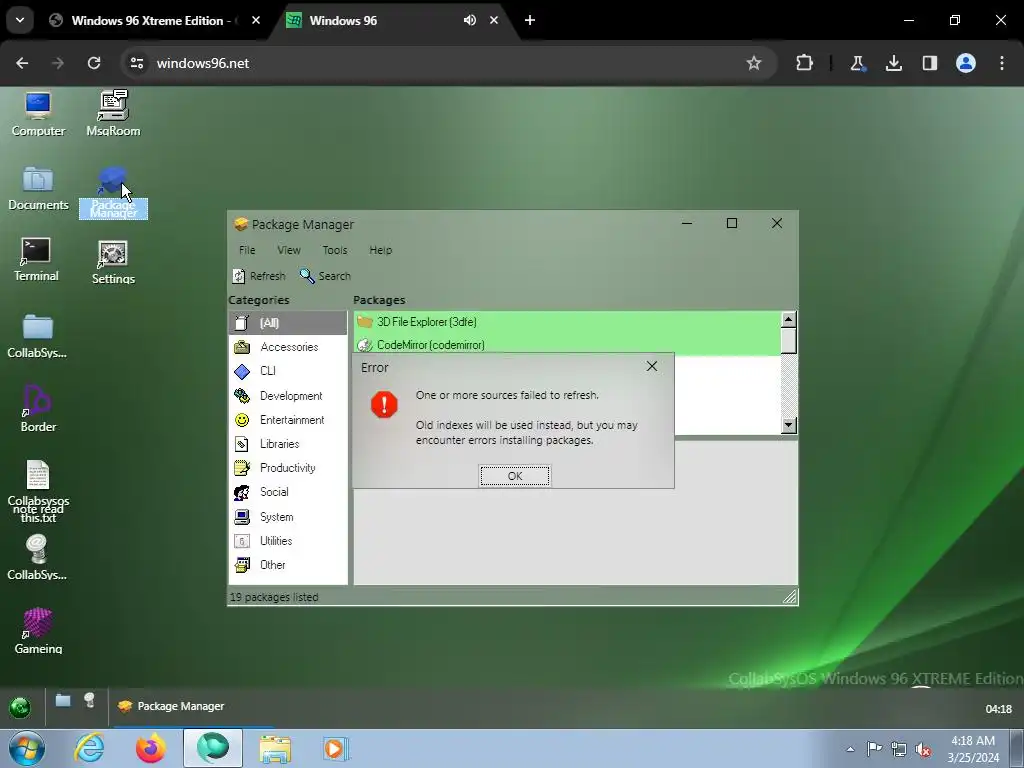The height and width of the screenshot is (768, 1024).
Task: Open the browser profile avatar
Action: pyautogui.click(x=965, y=63)
